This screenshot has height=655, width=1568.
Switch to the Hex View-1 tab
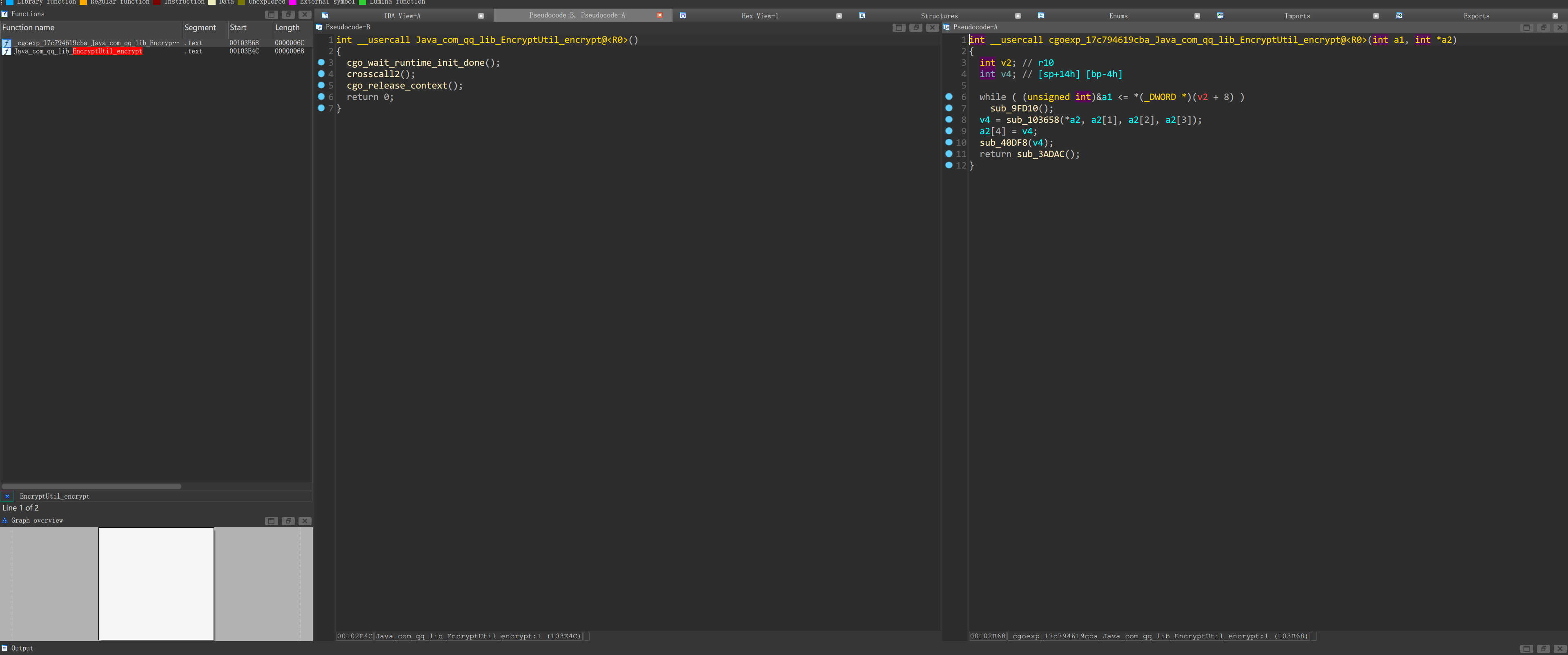[x=759, y=16]
